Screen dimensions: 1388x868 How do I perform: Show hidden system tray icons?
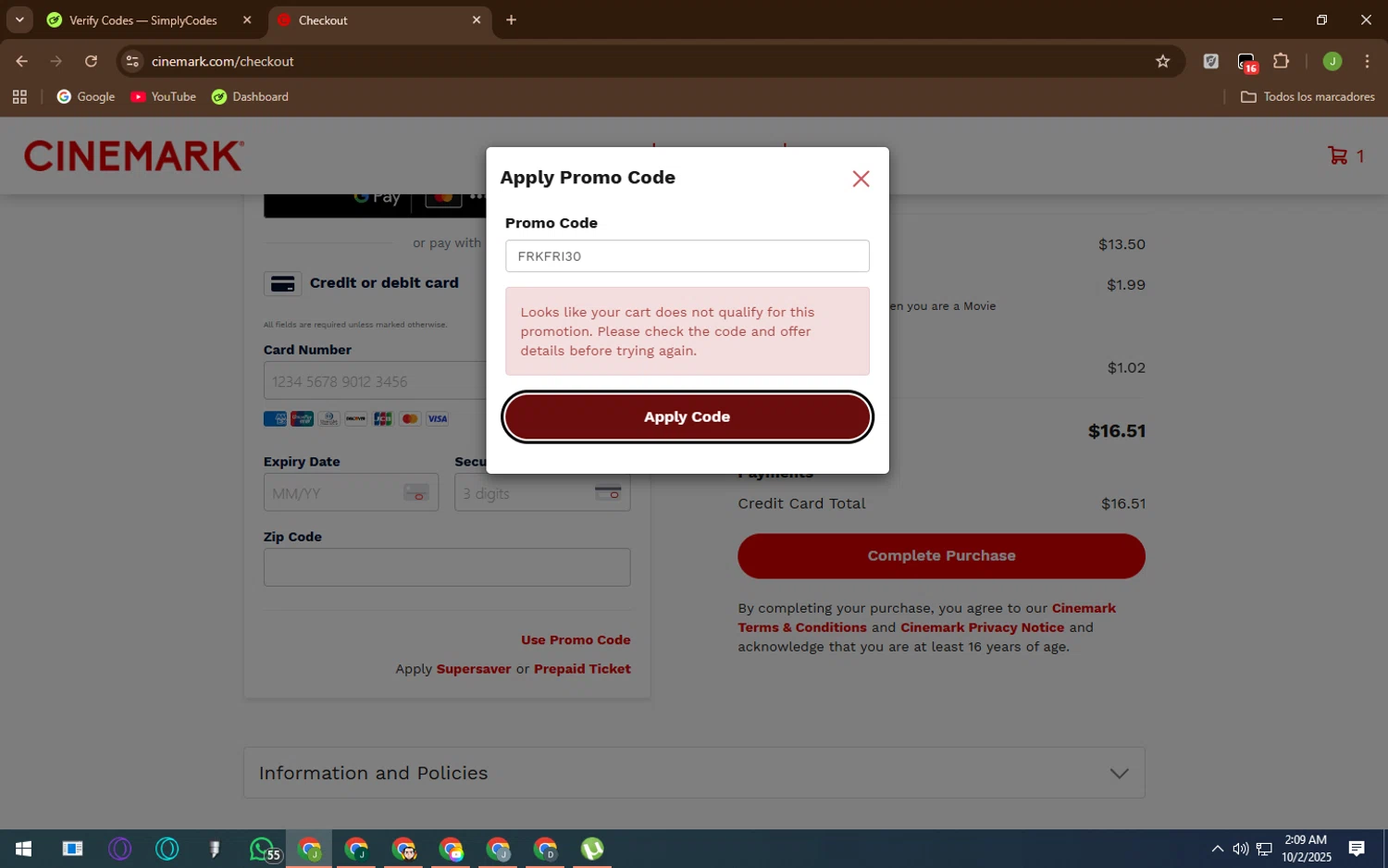coord(1218,849)
